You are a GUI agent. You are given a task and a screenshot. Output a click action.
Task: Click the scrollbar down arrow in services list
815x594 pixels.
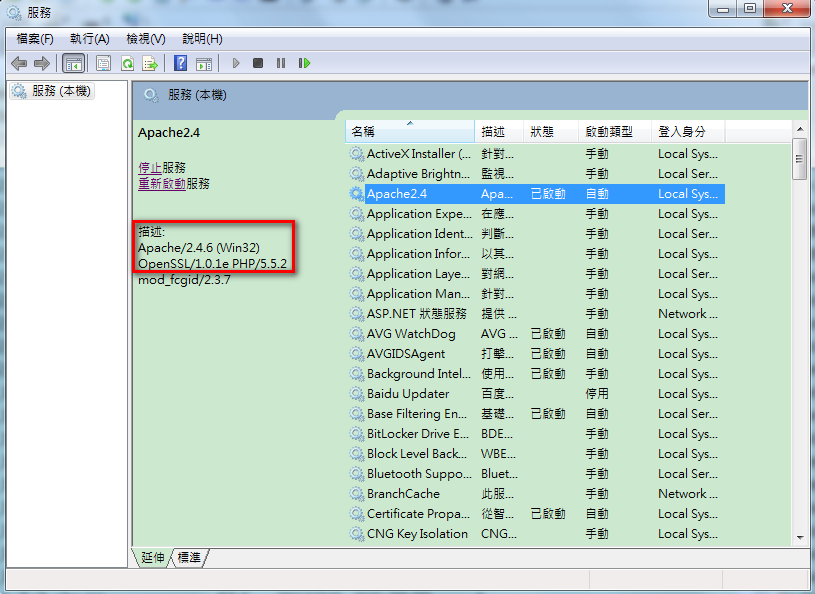(x=799, y=537)
